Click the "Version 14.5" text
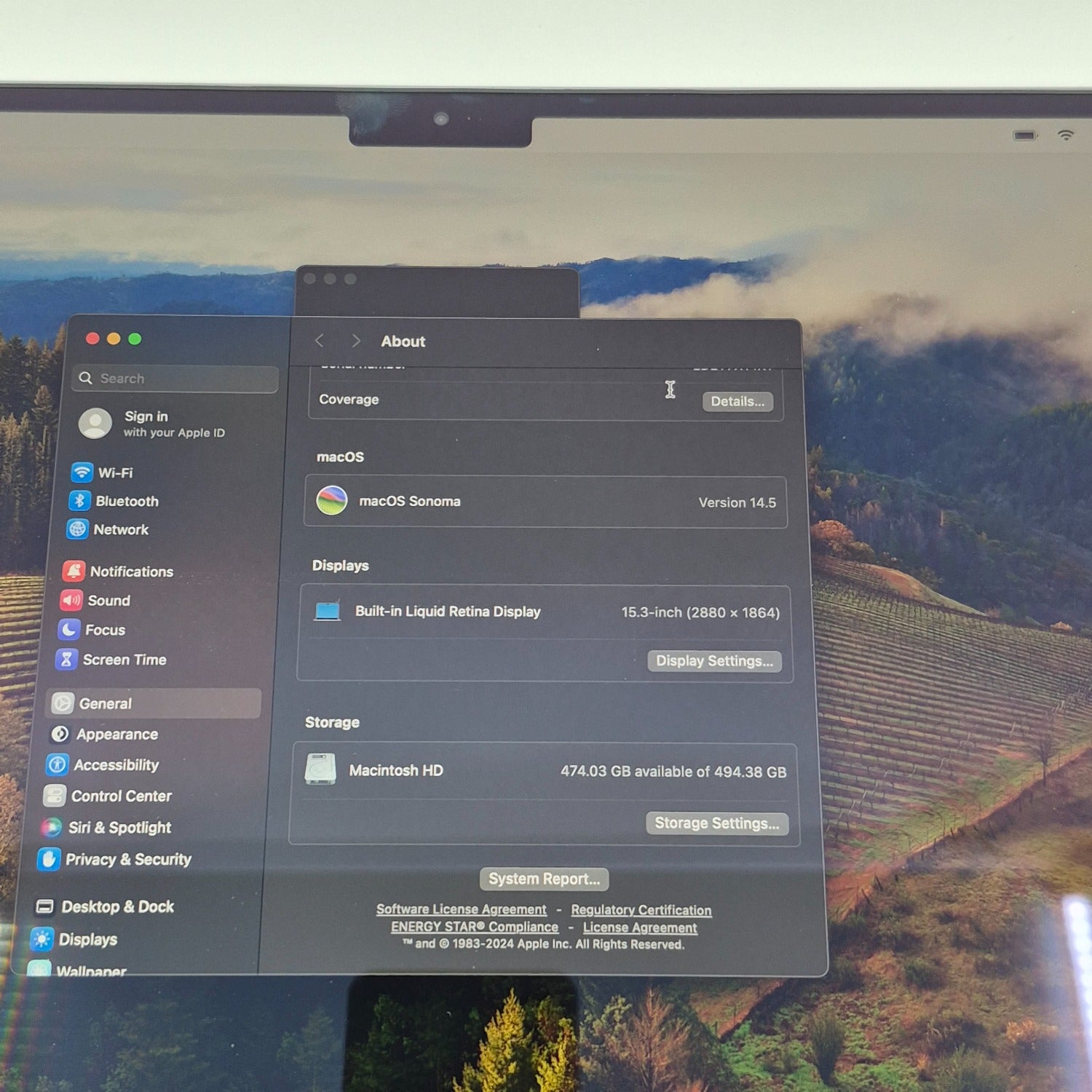Image resolution: width=1092 pixels, height=1092 pixels. pos(737,502)
